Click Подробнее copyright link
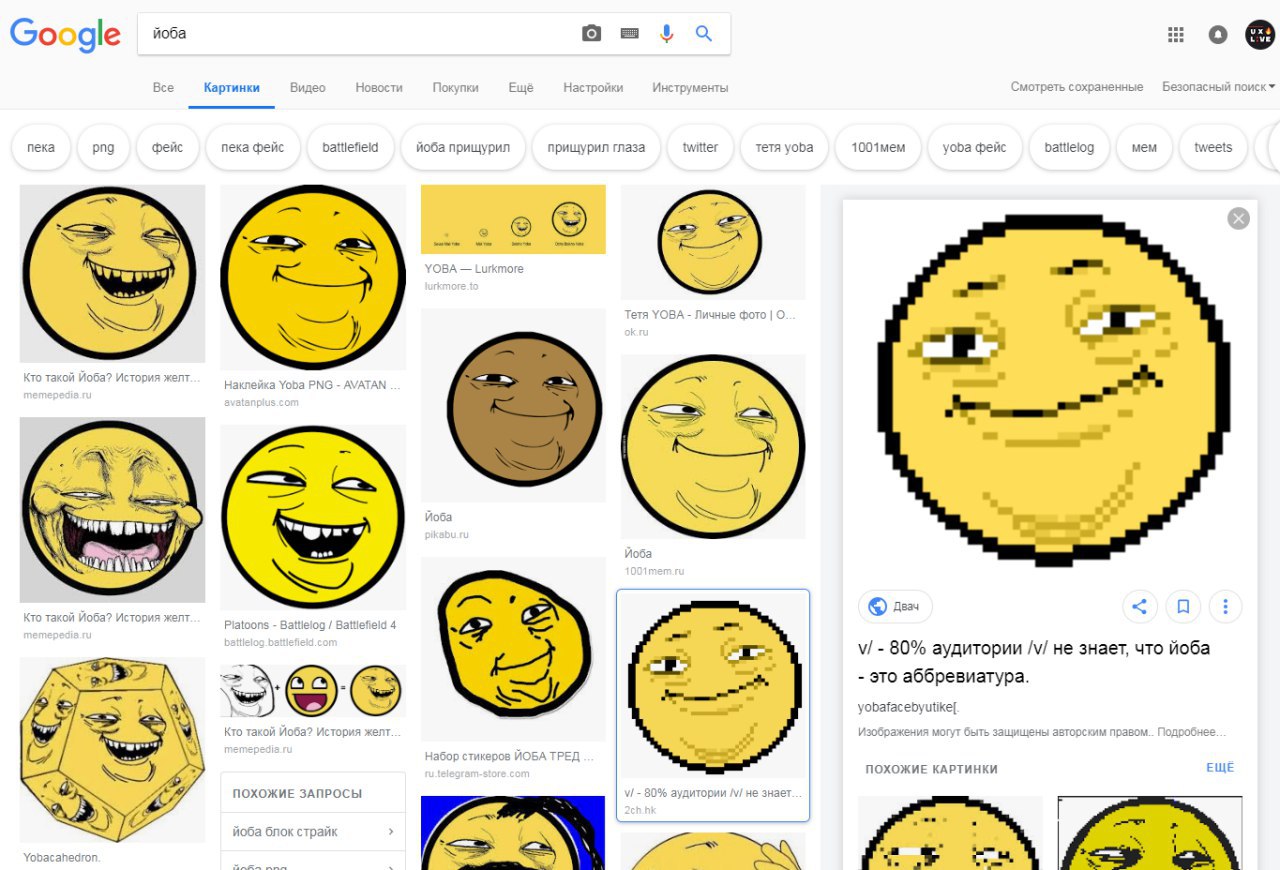Screen dimensions: 1280x870 (1190, 732)
